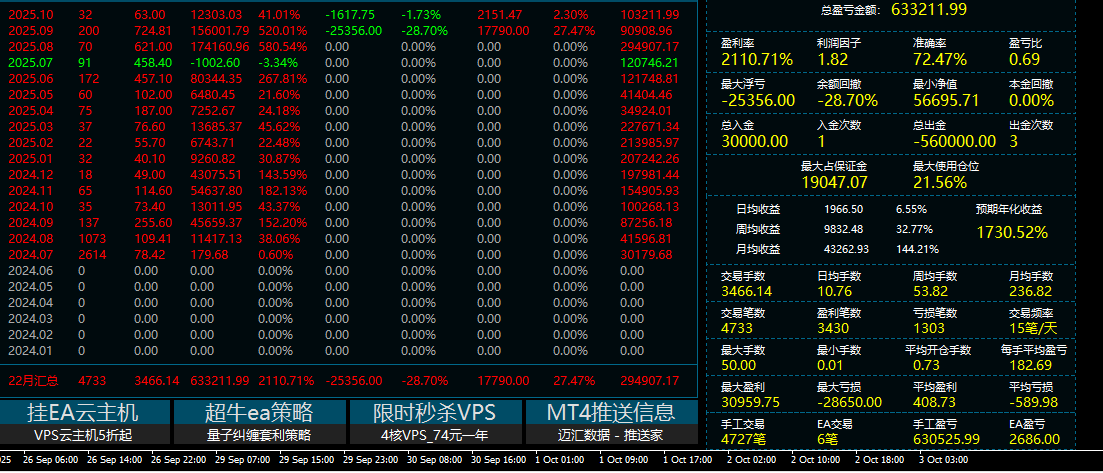Viewport: 1103px width, 473px height.
Task: Select the 2024.01 month row label
Action: tap(30, 351)
